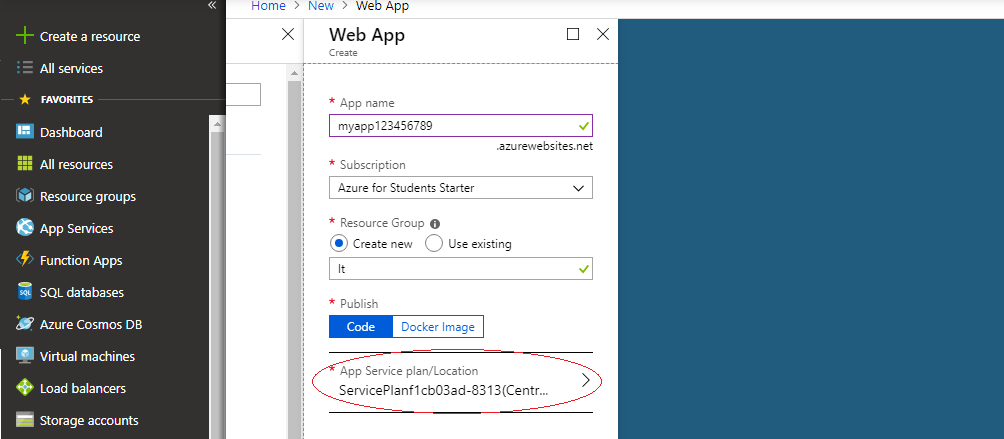Viewport: 1004px width, 439px height.
Task: Click the App name input field
Action: (x=461, y=126)
